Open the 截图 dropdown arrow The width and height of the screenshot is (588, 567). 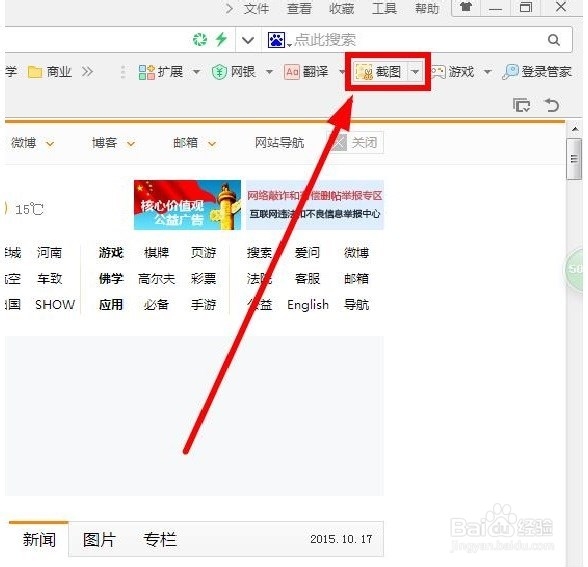(415, 72)
